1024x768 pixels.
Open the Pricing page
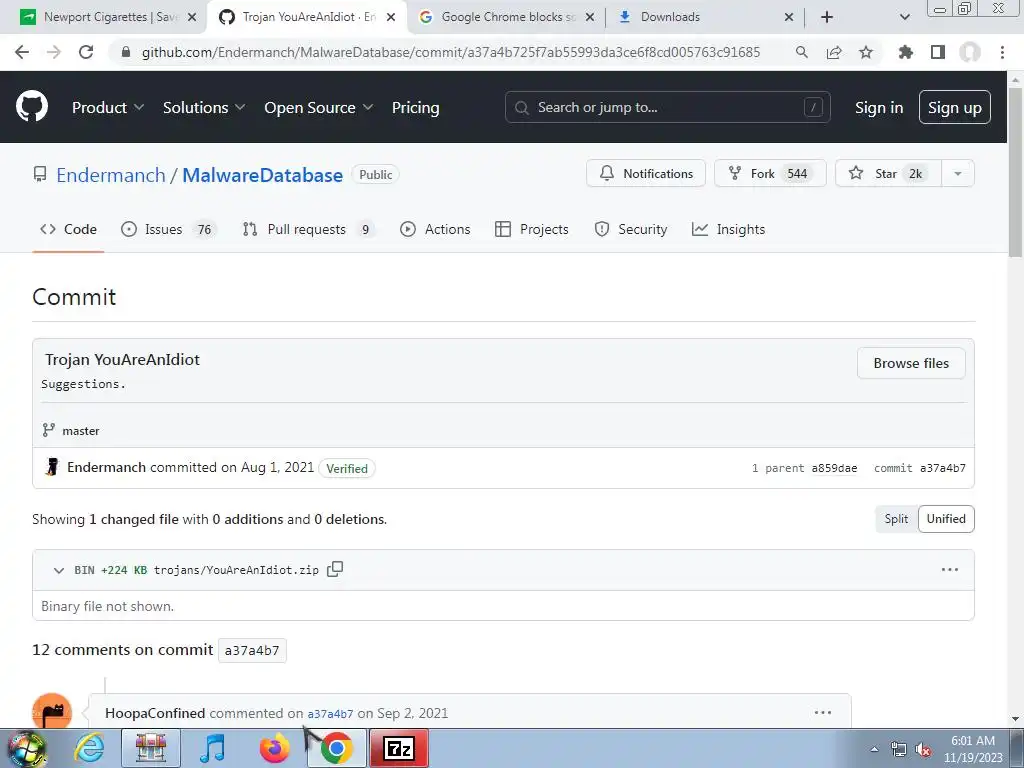coord(415,108)
